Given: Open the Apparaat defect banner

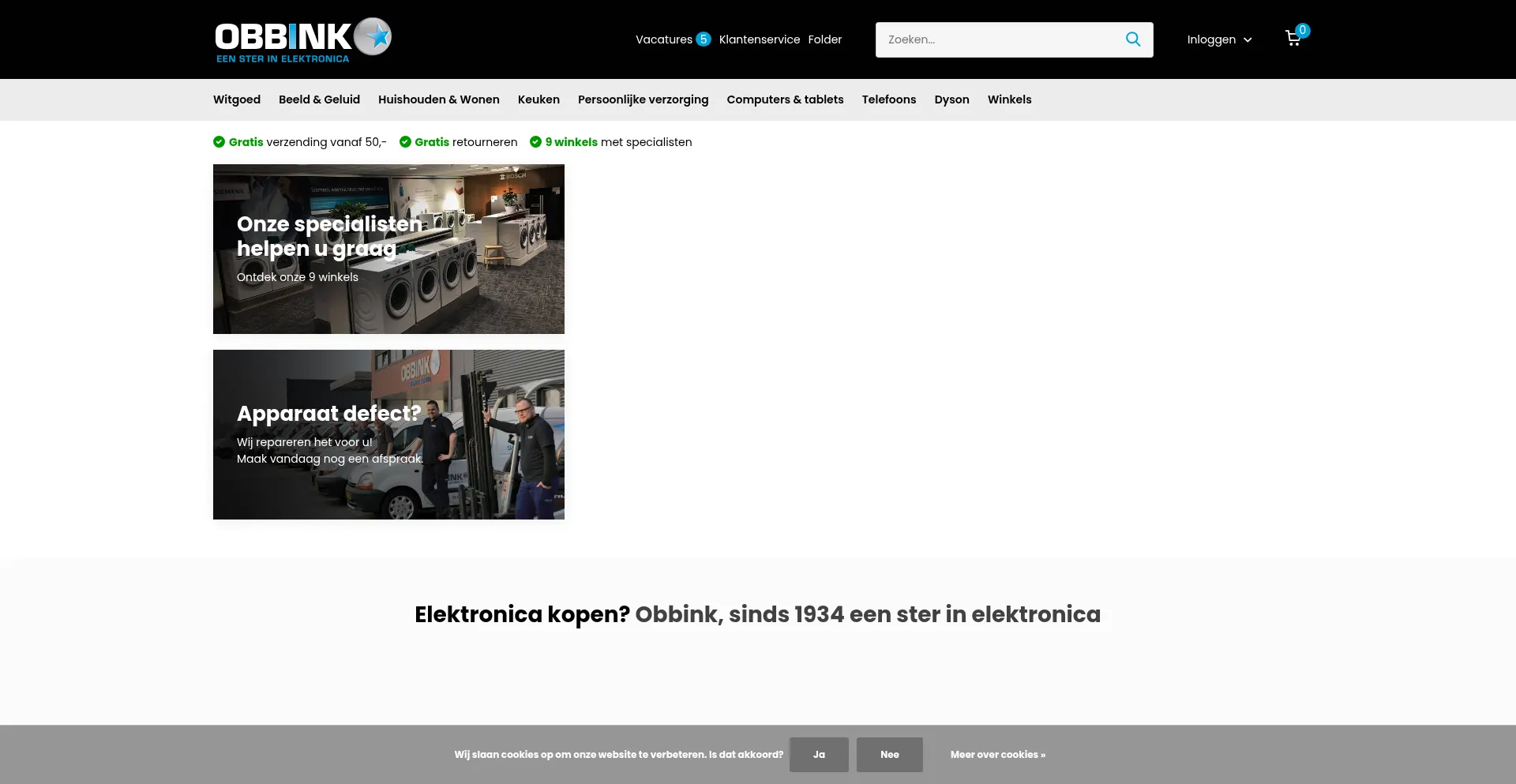Looking at the screenshot, I should click(x=388, y=434).
